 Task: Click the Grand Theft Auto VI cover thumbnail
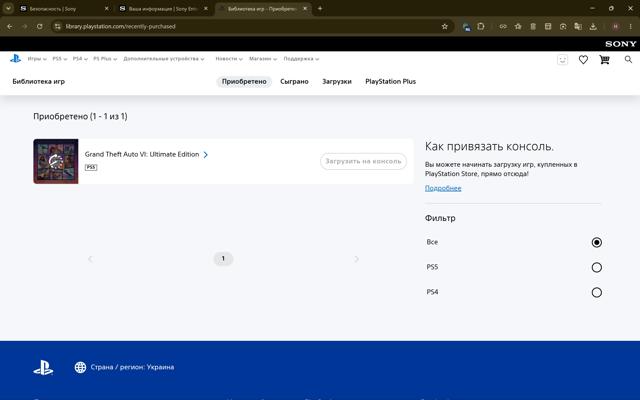56,161
